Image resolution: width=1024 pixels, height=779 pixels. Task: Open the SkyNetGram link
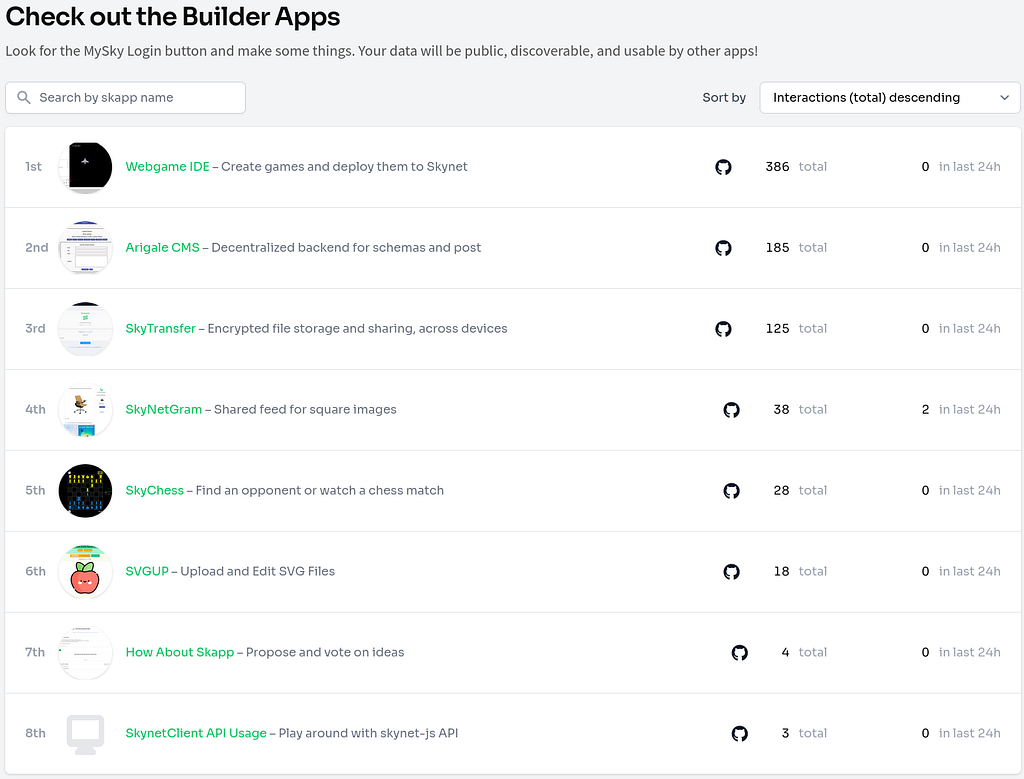coord(163,410)
